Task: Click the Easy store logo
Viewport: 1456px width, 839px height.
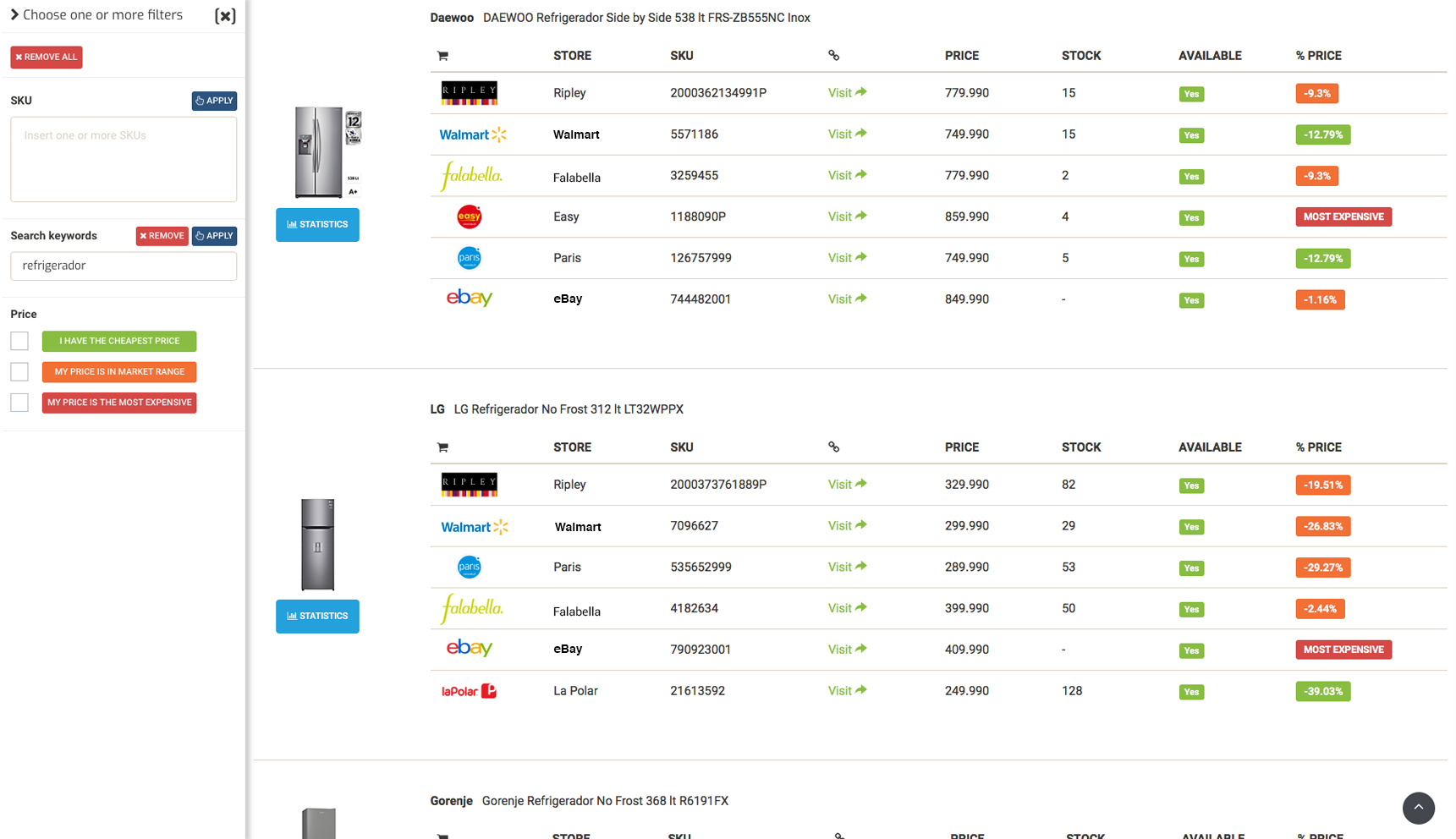Action: (x=469, y=217)
